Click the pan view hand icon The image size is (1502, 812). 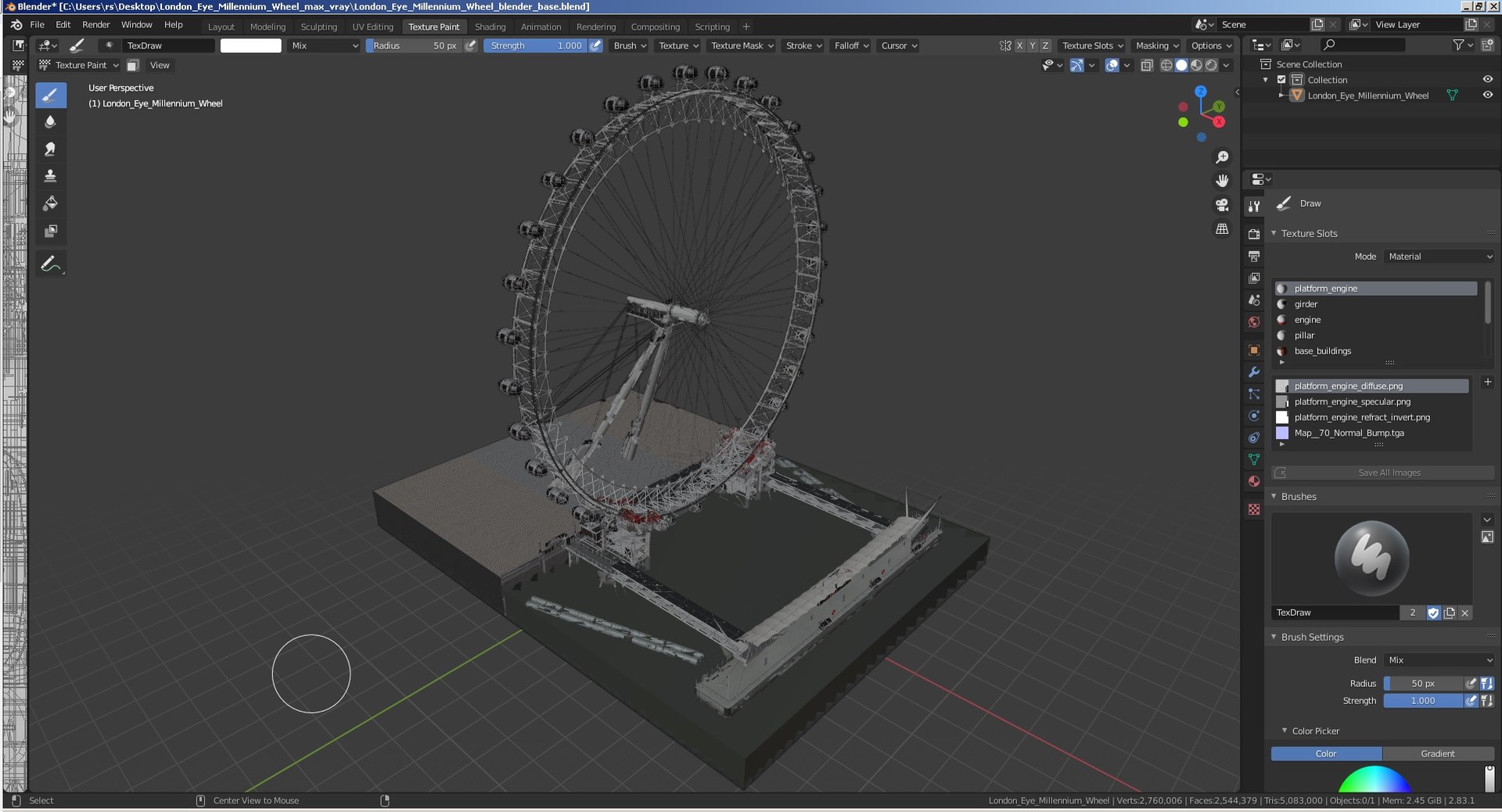(1222, 181)
